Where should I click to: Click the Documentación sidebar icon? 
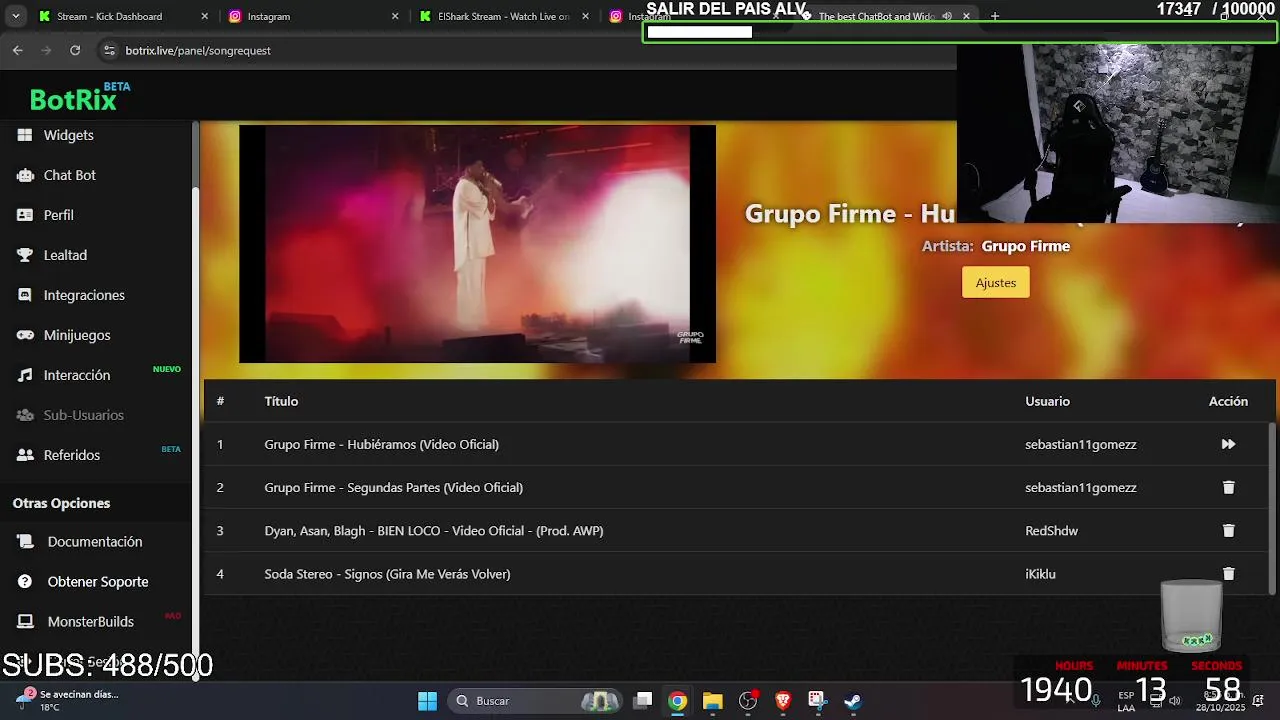point(25,542)
